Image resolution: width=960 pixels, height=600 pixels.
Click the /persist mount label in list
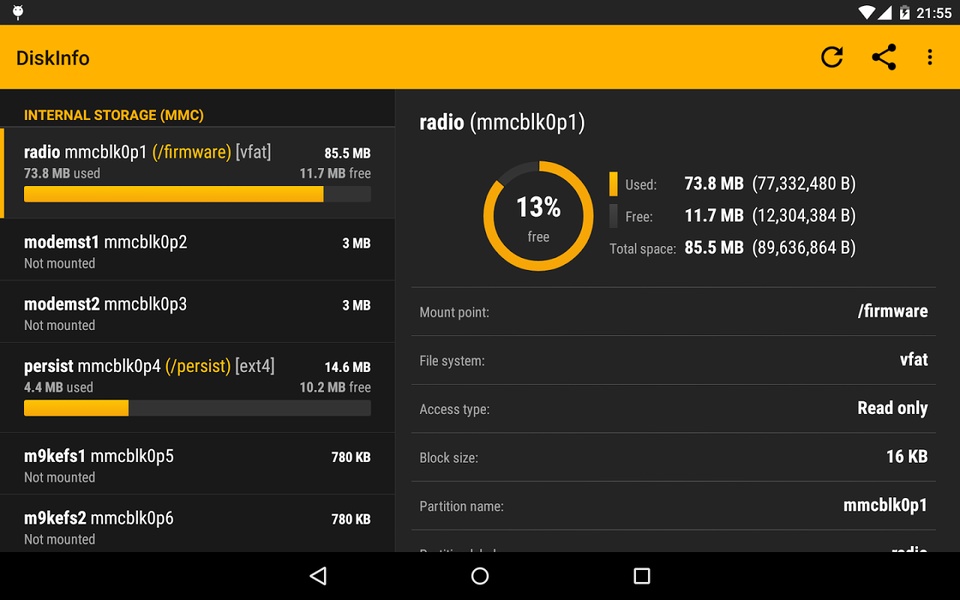click(198, 366)
